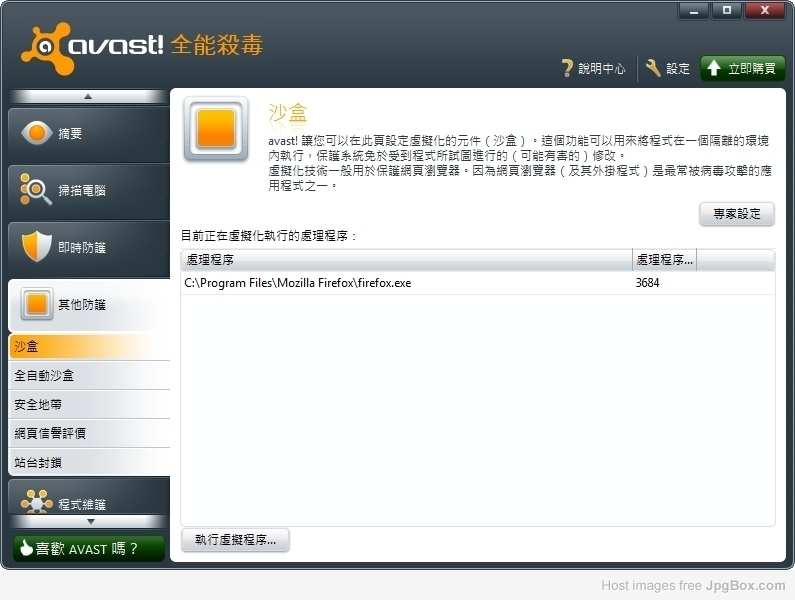Go to 網頁信譽評價 sidebar item
The image size is (795, 600).
pyautogui.click(x=88, y=434)
